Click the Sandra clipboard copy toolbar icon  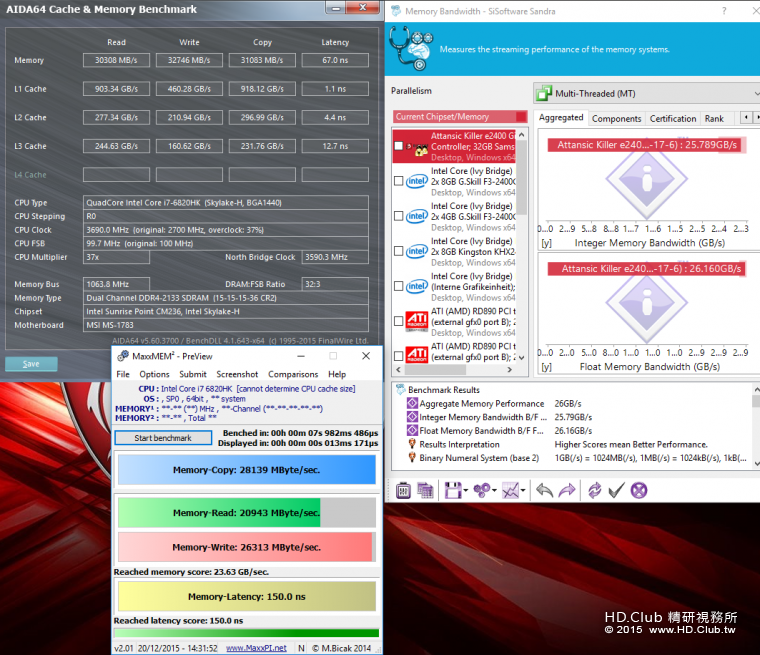403,491
